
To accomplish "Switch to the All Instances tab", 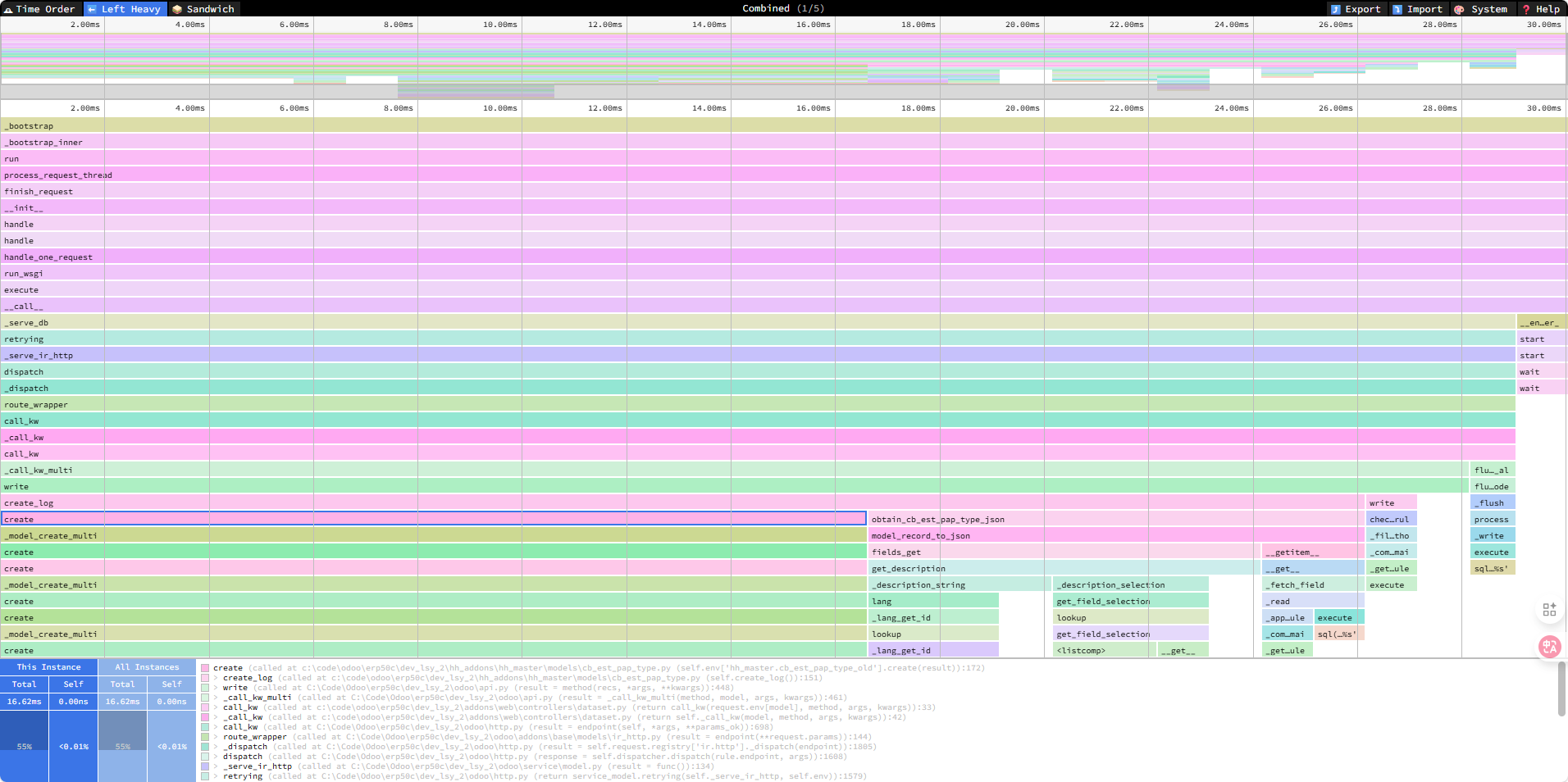I will coord(147,666).
